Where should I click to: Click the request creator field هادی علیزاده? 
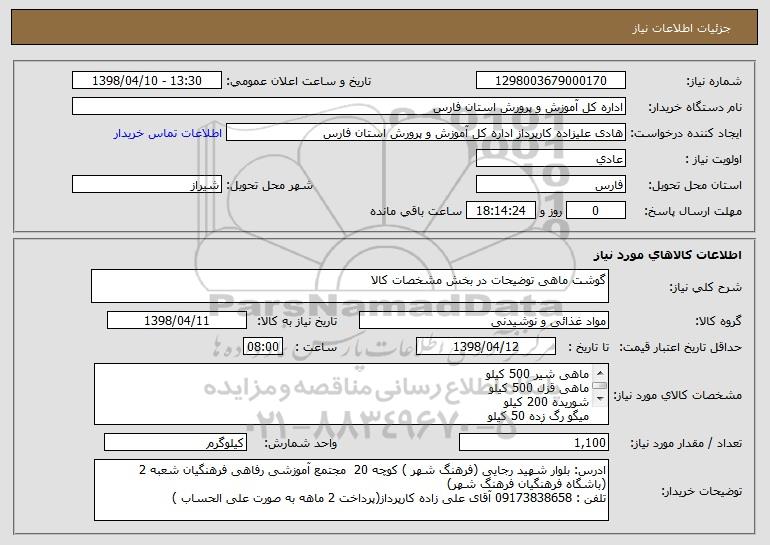pyautogui.click(x=426, y=133)
